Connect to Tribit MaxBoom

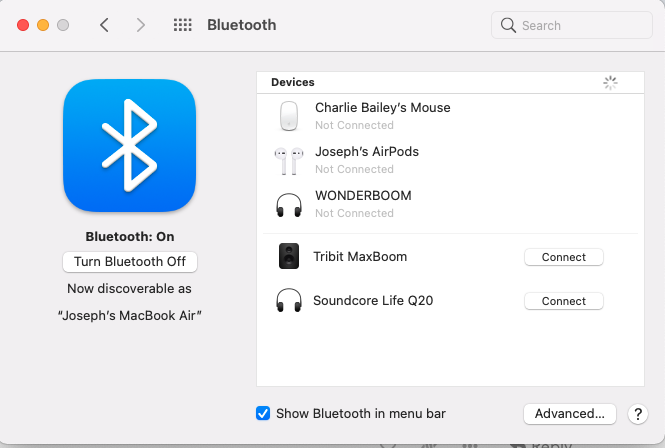[564, 257]
